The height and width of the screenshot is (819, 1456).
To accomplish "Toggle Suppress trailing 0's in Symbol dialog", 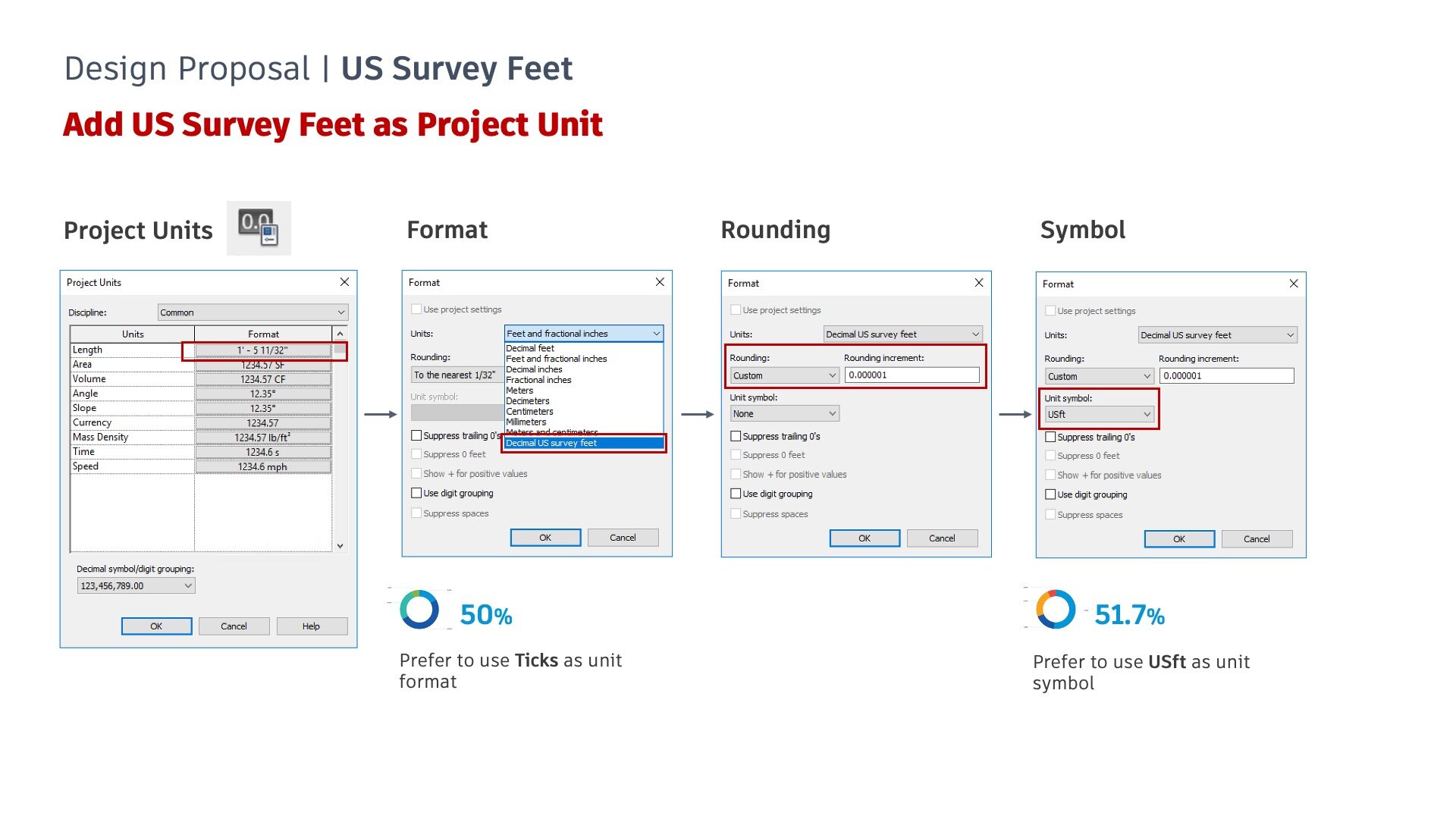I will [1050, 438].
